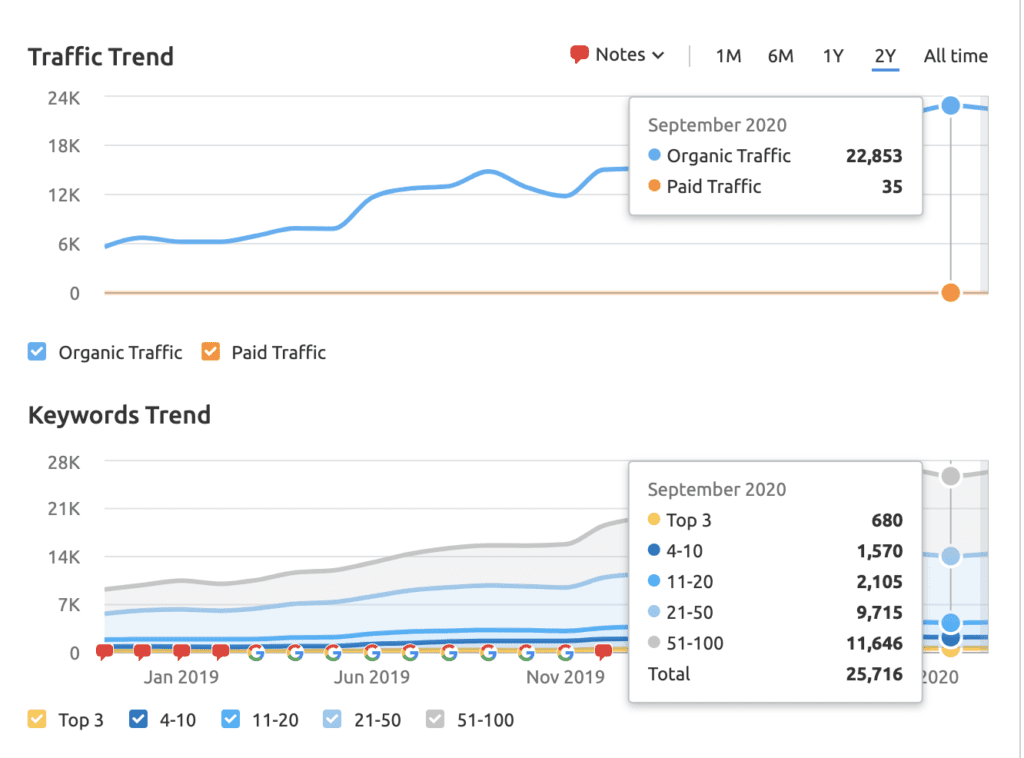Viewport: 1024px width, 758px height.
Task: Open the first Google update icon on the timeline
Action: (x=256, y=652)
